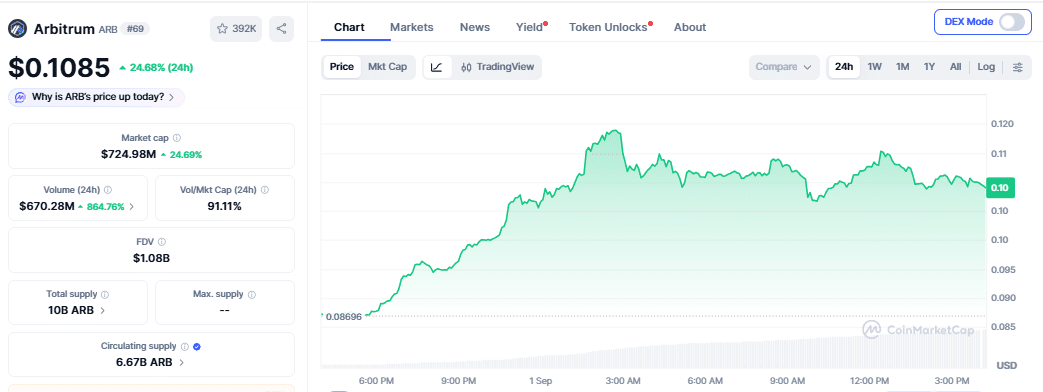Click the Vol/Mkt Cap (24h) info icon
This screenshot has height=392, width=1043.
click(x=265, y=190)
